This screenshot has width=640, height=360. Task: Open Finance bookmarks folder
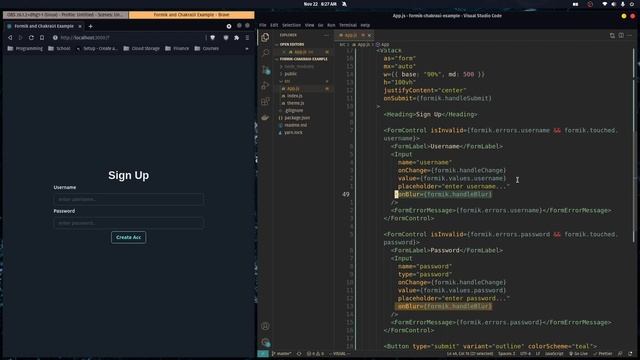pyautogui.click(x=177, y=49)
